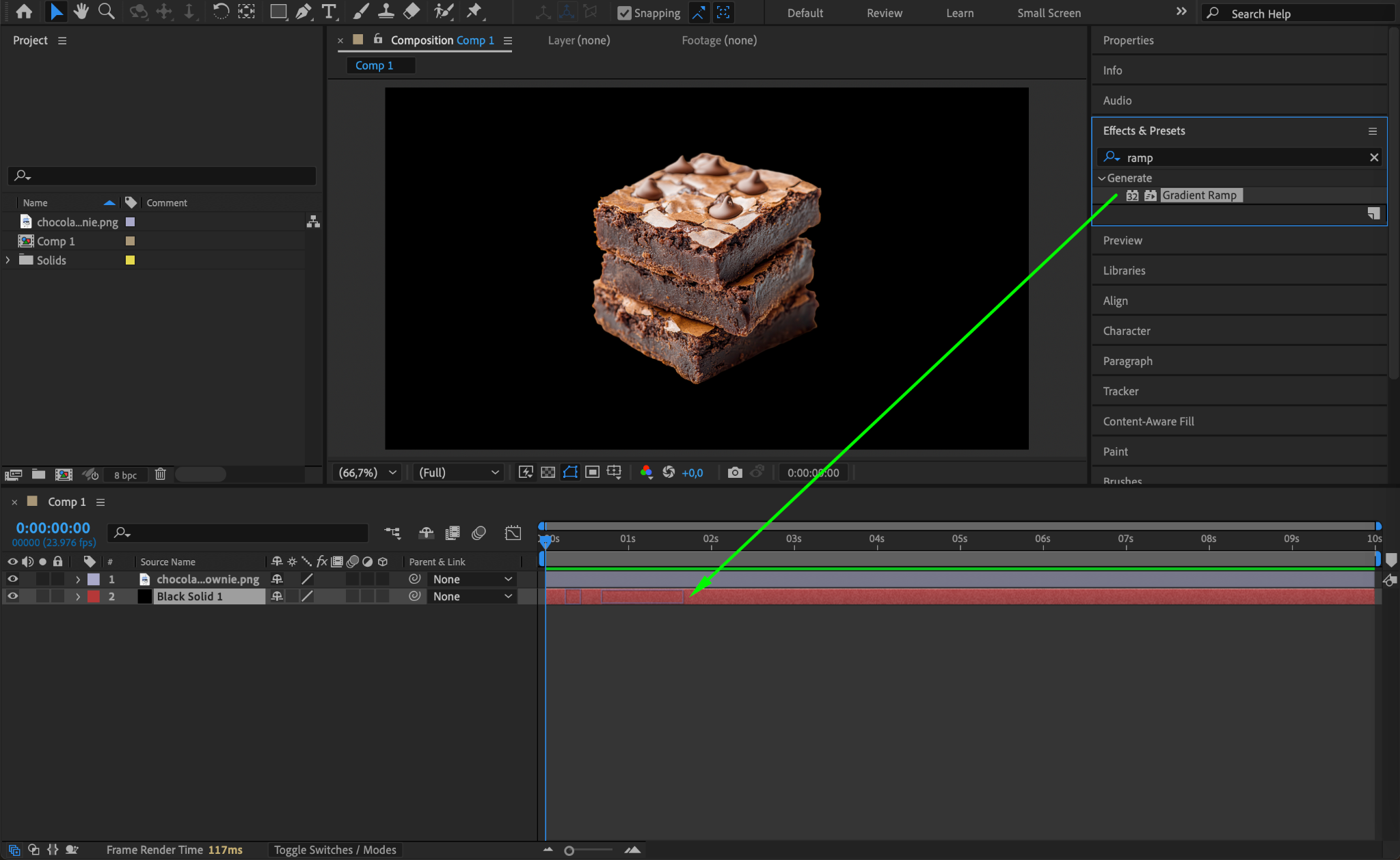This screenshot has height=860, width=1400.
Task: Select the Gradient Ramp effect
Action: click(x=1199, y=196)
